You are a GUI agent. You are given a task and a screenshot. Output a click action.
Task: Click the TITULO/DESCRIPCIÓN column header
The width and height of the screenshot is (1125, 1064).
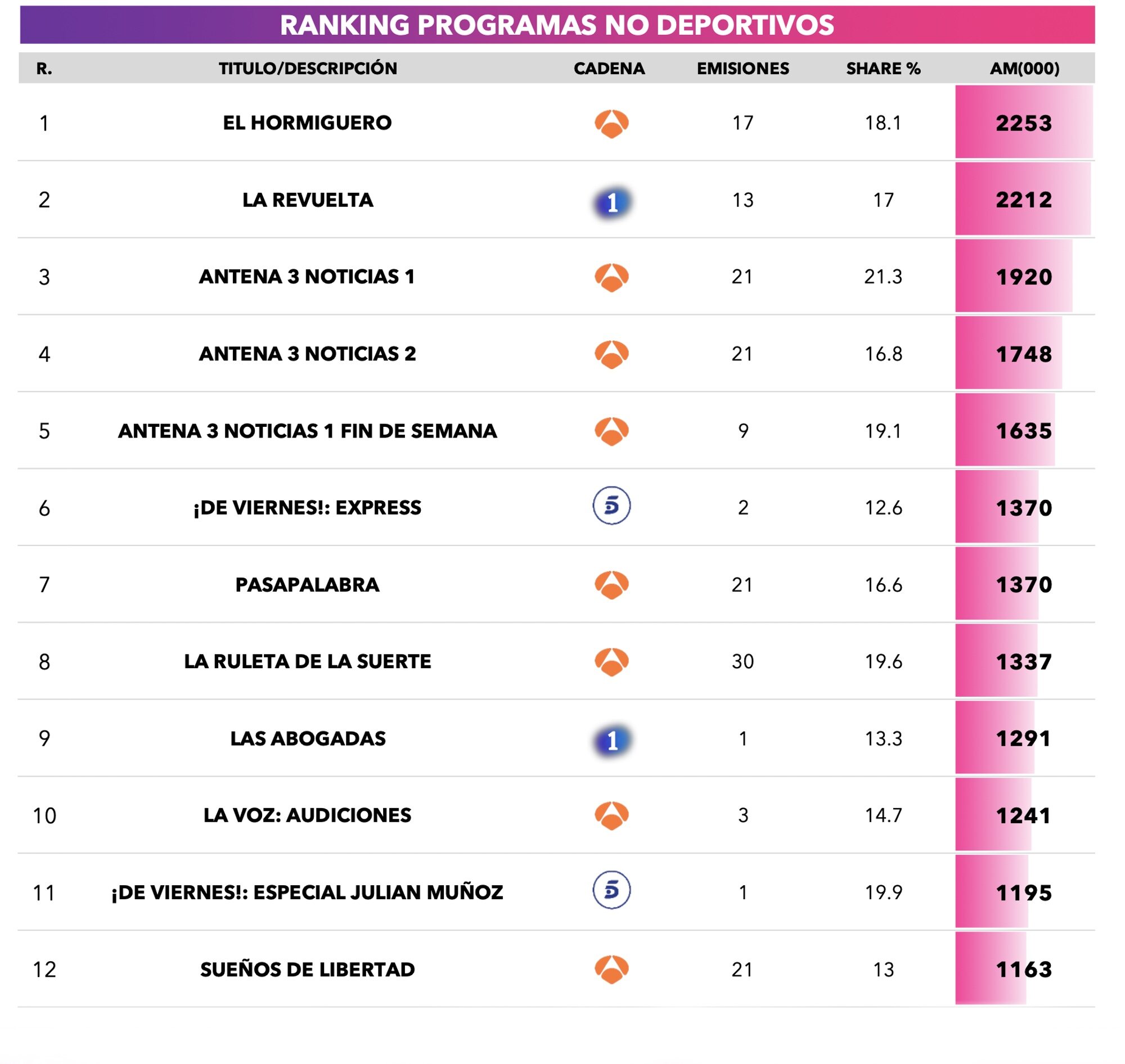[308, 69]
